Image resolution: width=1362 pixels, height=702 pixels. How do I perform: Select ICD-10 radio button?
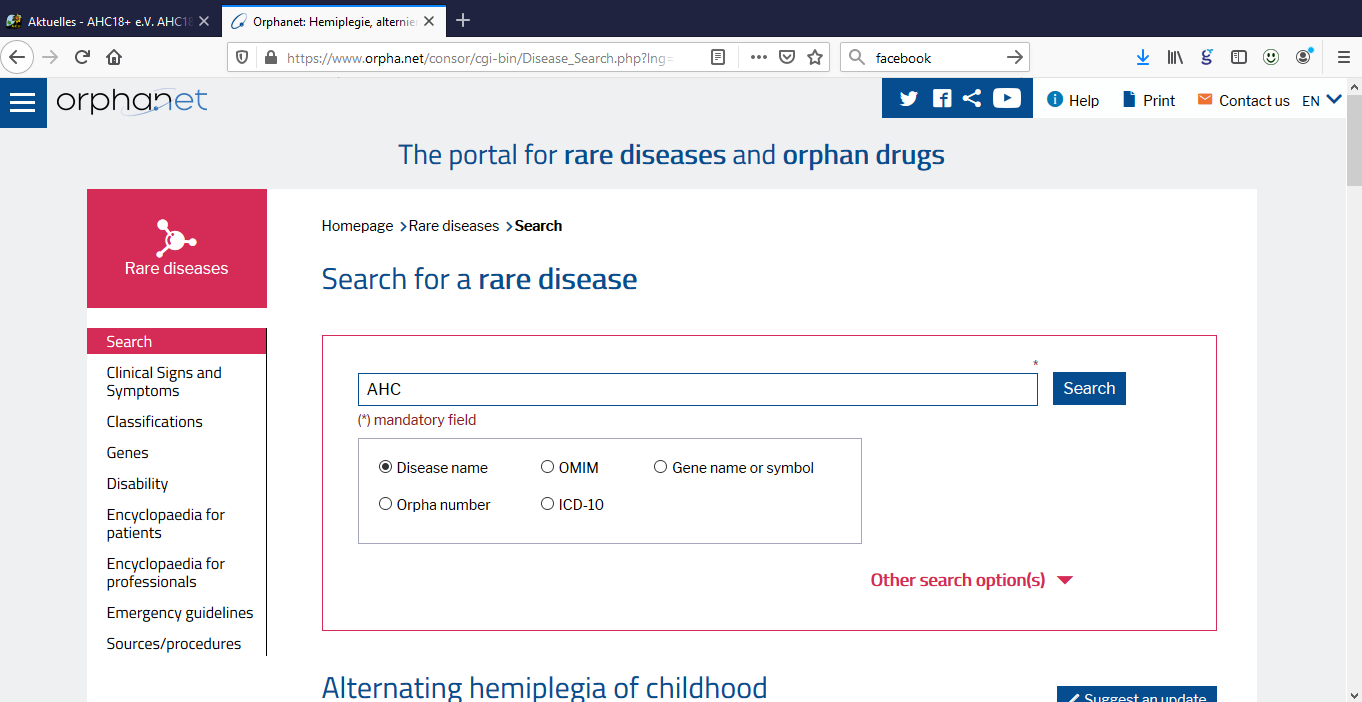(x=547, y=504)
